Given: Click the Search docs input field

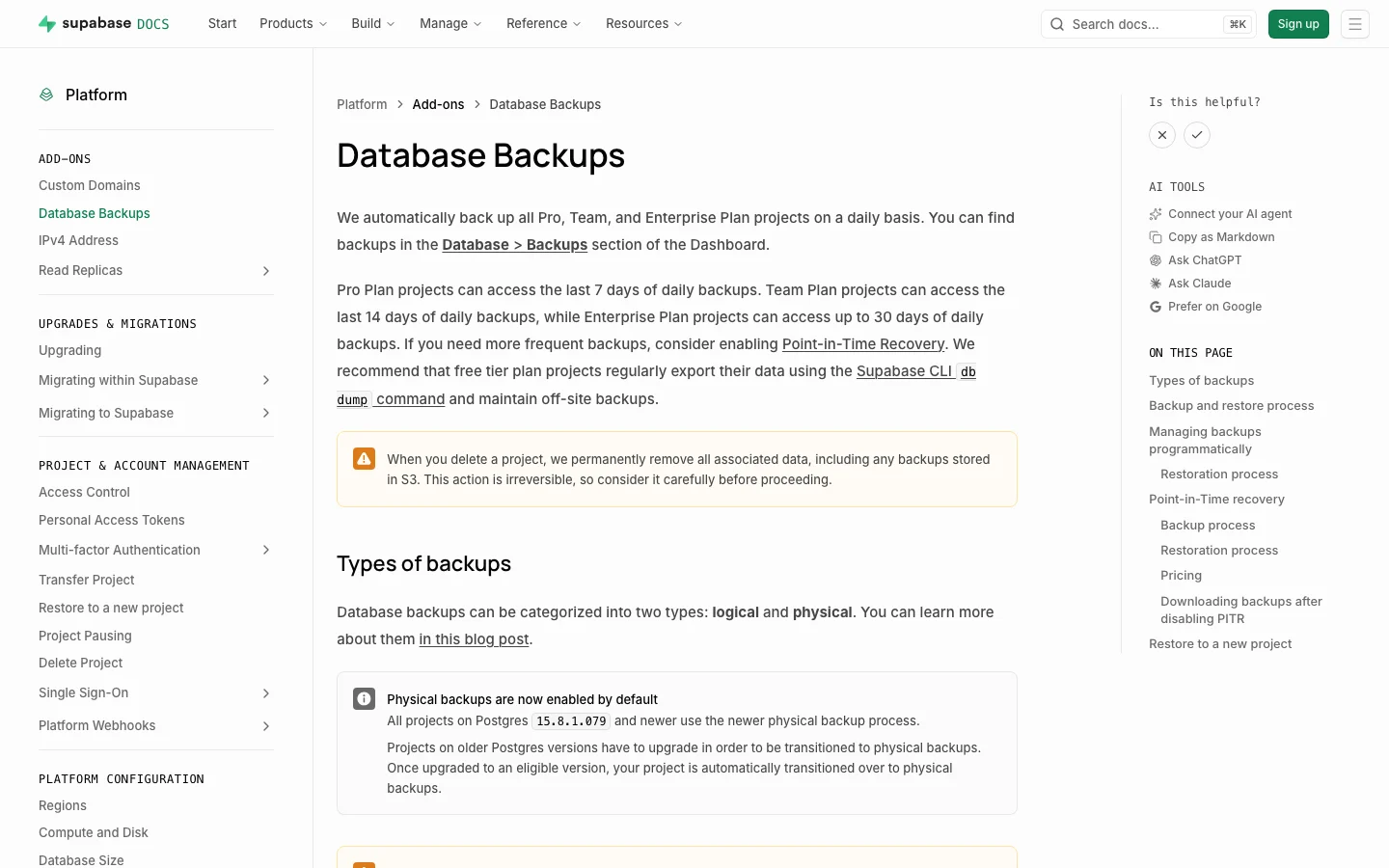Looking at the screenshot, I should click(x=1149, y=24).
